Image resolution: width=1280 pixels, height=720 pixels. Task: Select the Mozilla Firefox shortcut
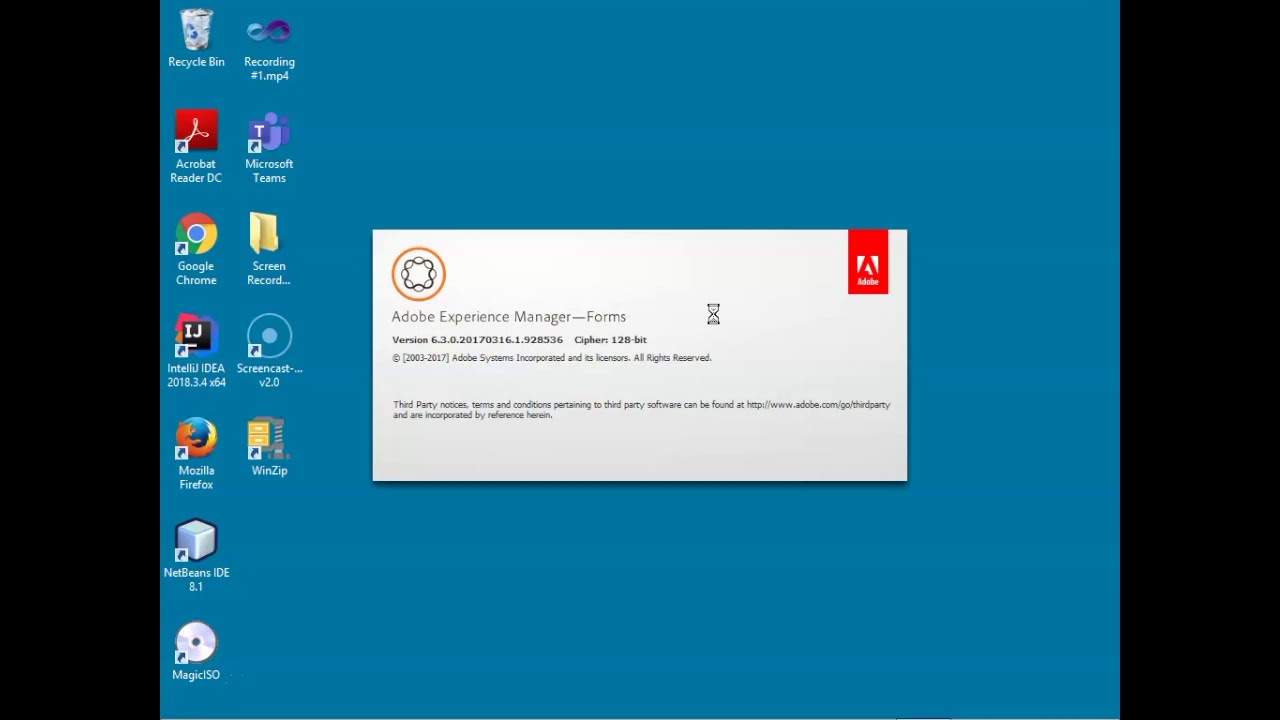pos(196,453)
